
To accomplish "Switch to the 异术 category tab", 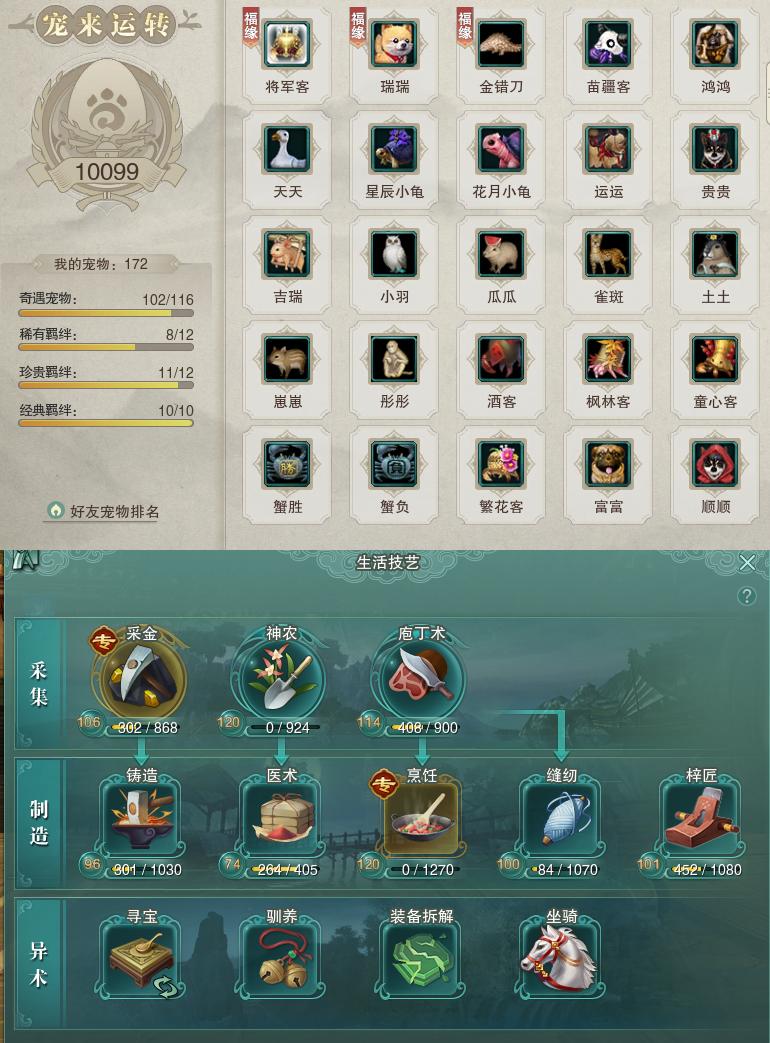I will (39, 965).
